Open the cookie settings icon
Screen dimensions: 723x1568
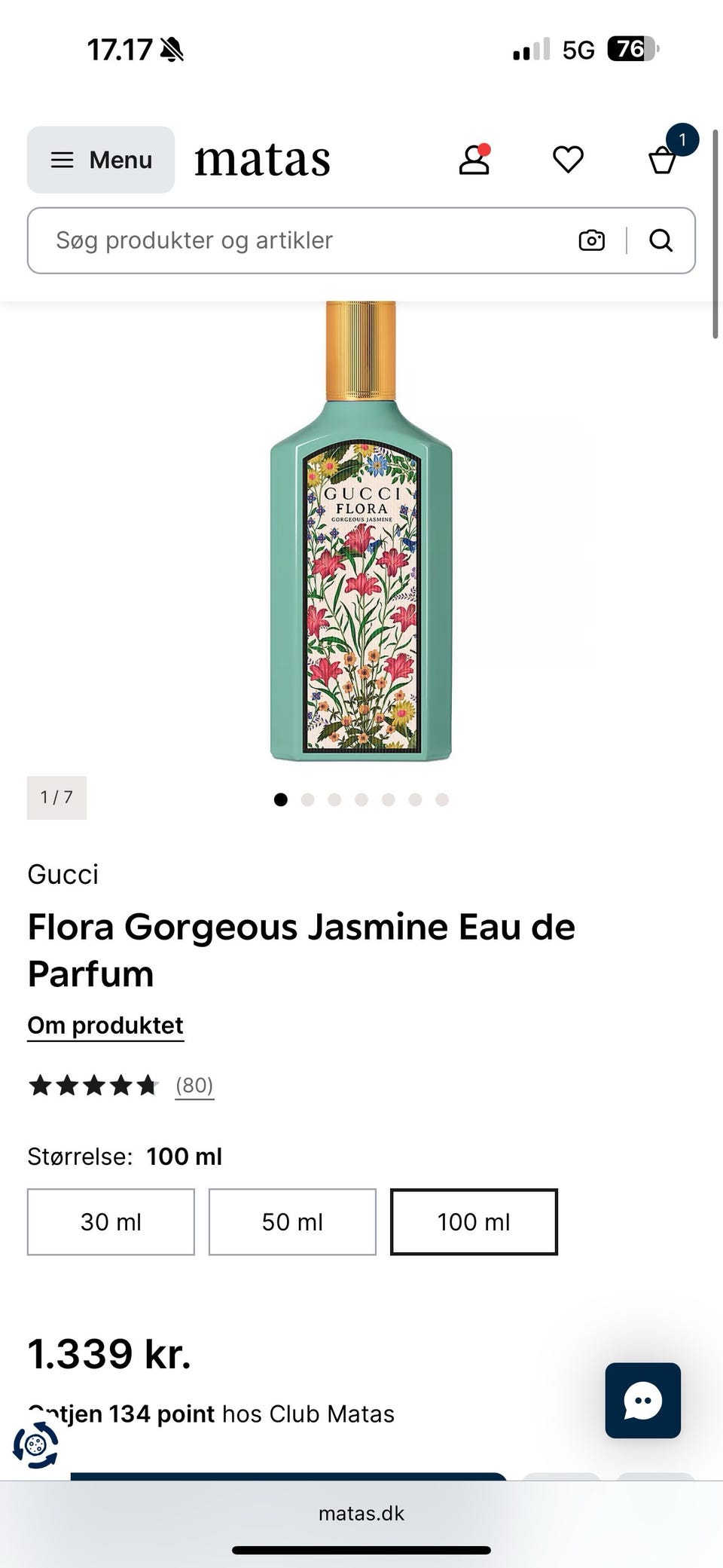click(35, 1444)
